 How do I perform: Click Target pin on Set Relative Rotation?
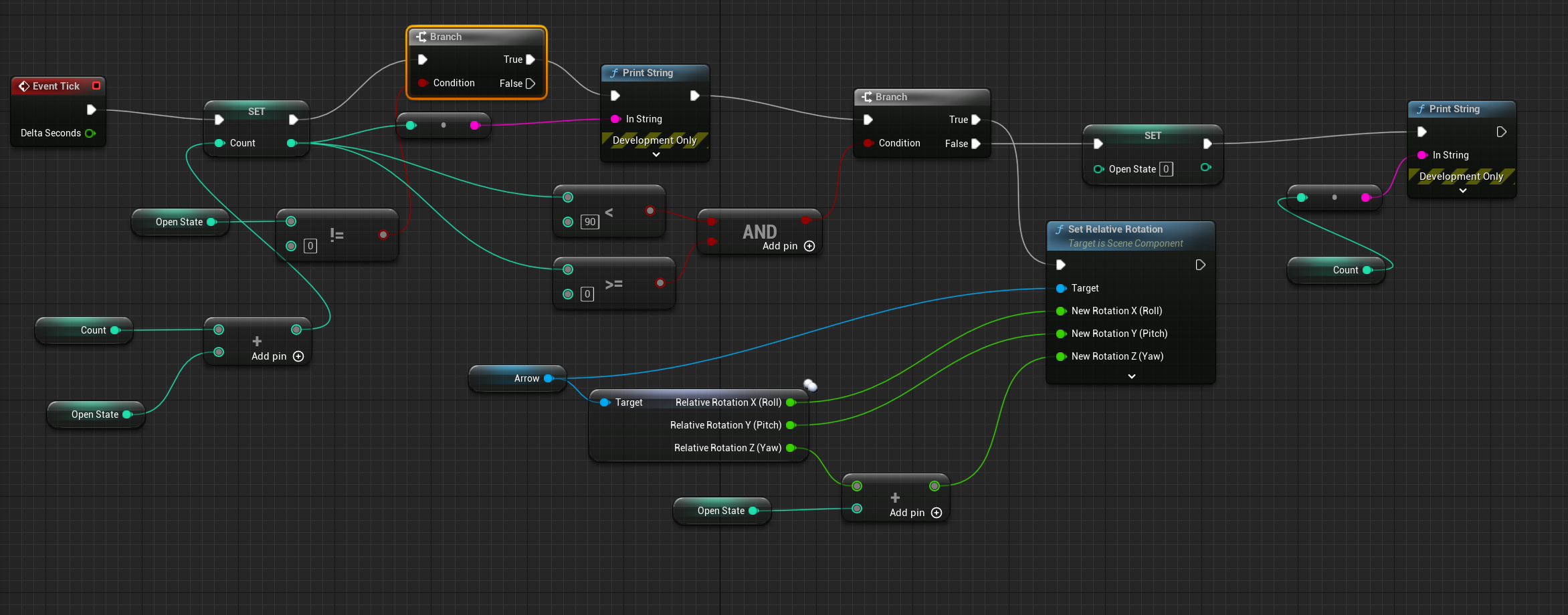[x=1061, y=288]
